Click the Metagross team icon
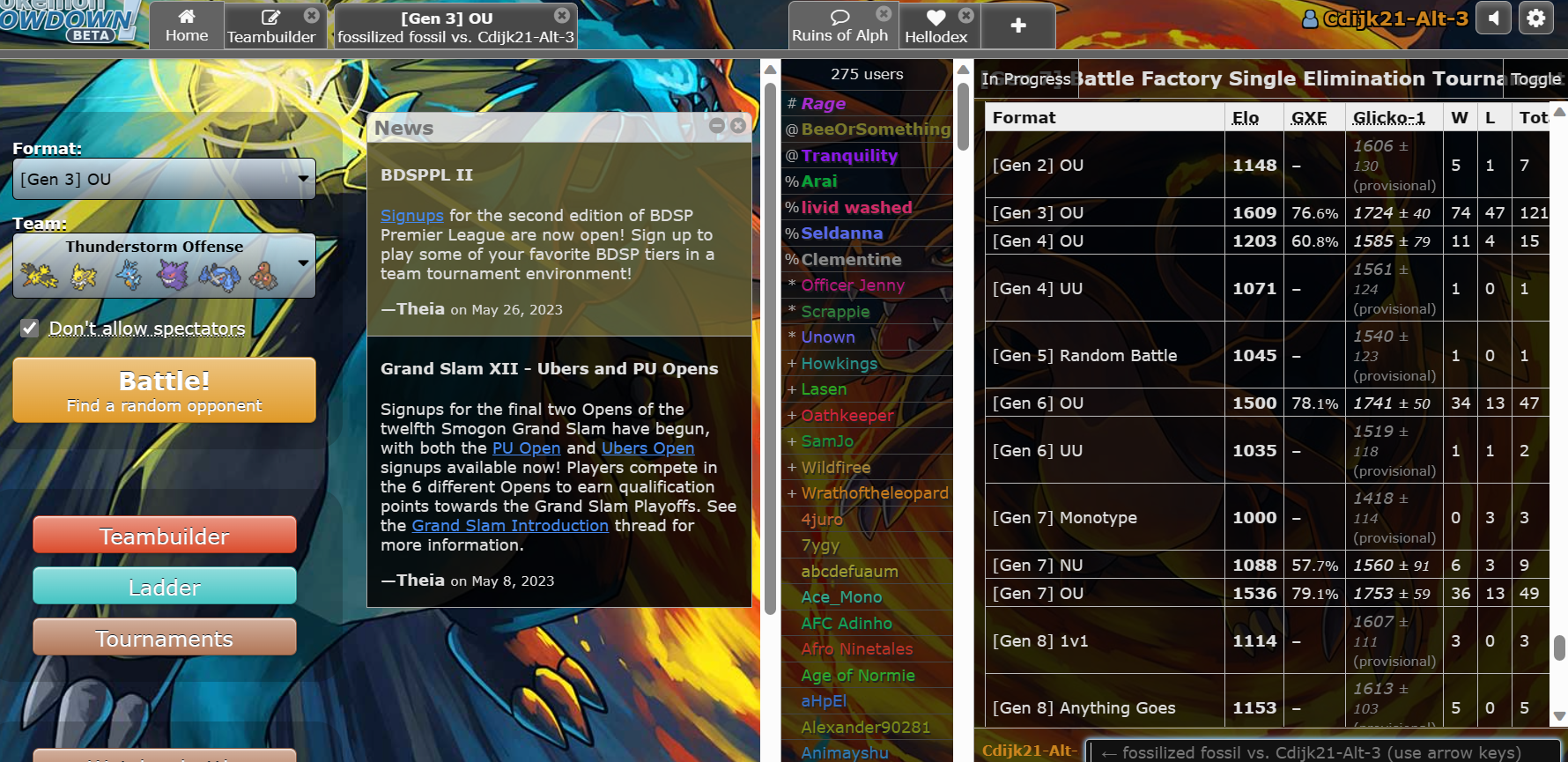1568x762 pixels. click(x=218, y=277)
